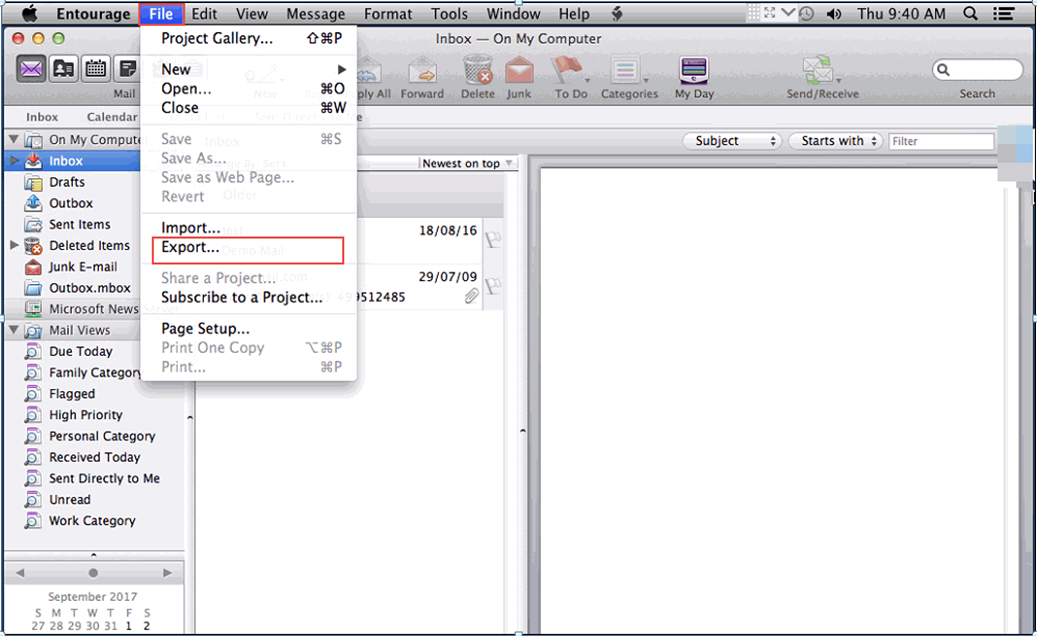Open the Due Today mail view

pyautogui.click(x=81, y=351)
